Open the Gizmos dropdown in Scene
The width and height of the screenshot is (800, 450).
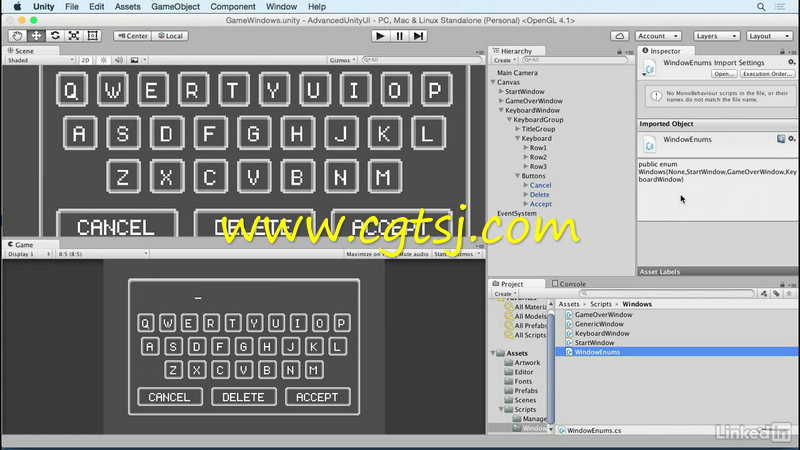[342, 60]
